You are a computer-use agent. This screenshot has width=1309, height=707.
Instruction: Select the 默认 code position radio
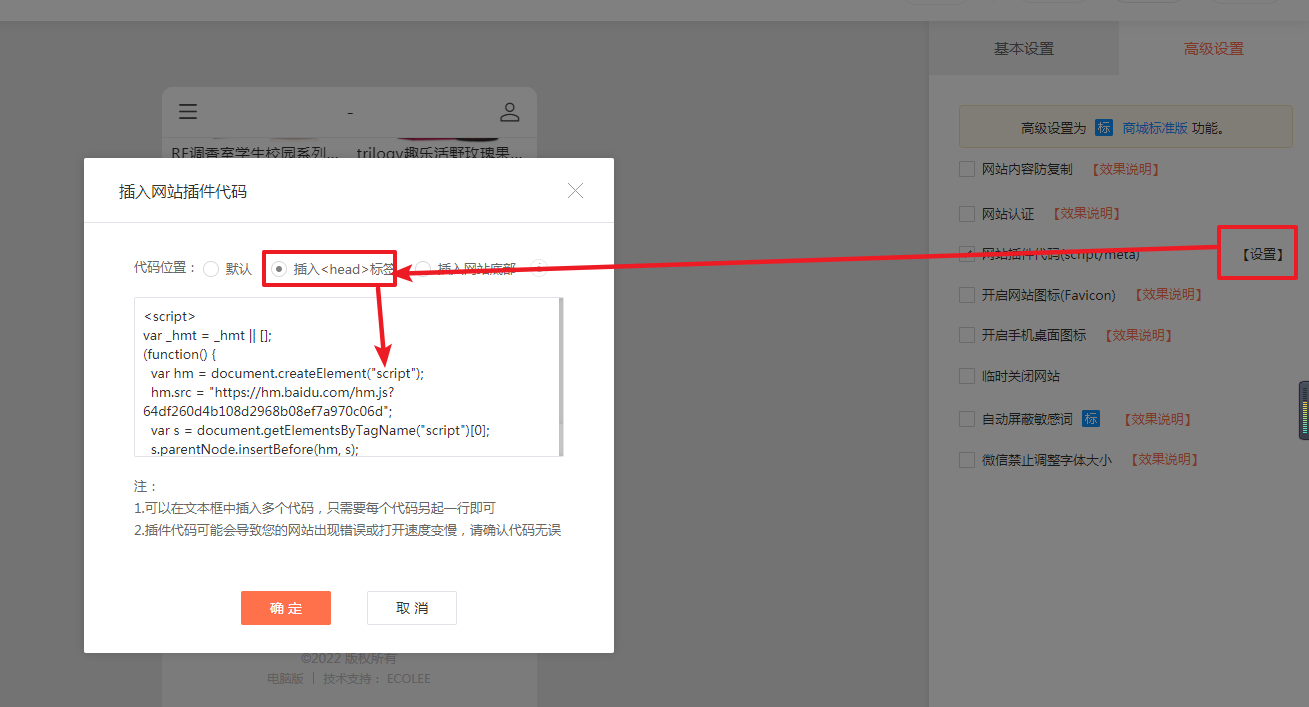(x=211, y=269)
